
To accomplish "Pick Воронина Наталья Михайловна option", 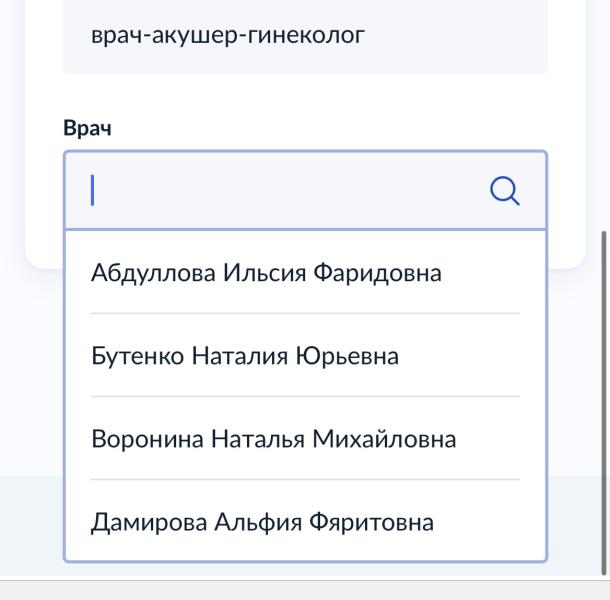I will (273, 439).
